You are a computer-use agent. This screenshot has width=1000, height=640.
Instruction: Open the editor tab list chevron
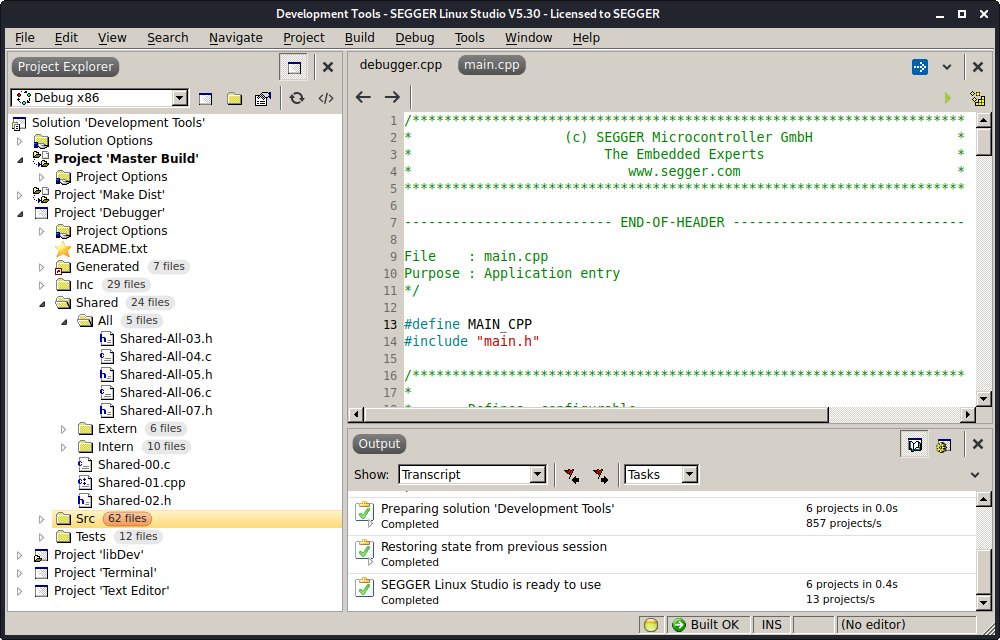(x=947, y=67)
